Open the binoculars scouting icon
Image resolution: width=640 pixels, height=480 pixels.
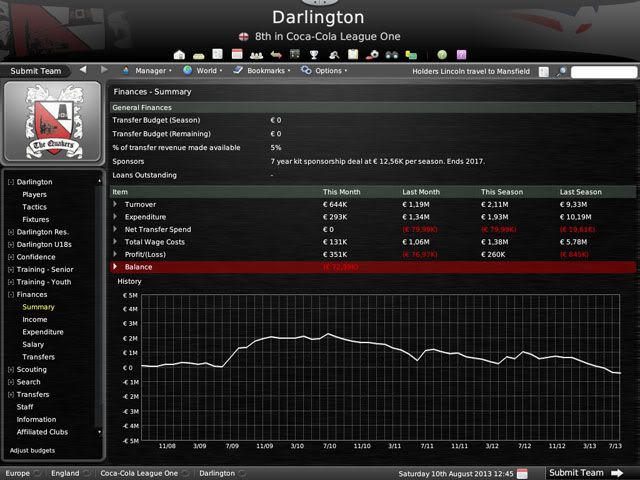tap(392, 55)
